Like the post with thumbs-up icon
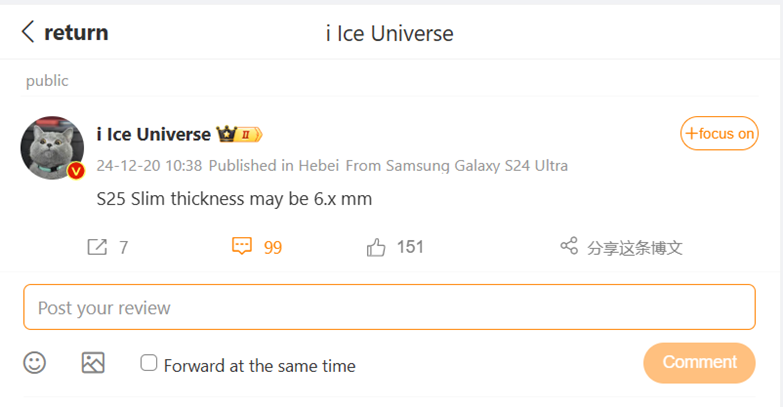 pyautogui.click(x=376, y=247)
